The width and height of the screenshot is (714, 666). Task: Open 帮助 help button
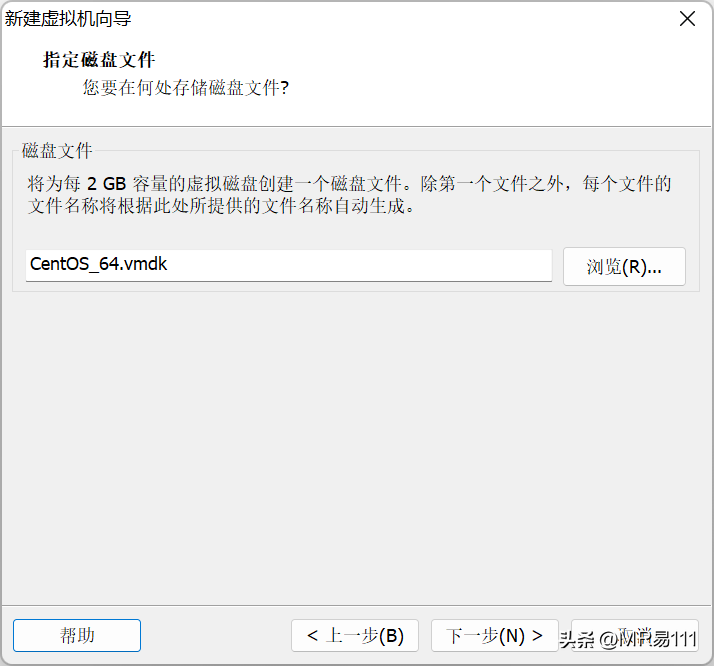[x=77, y=635]
